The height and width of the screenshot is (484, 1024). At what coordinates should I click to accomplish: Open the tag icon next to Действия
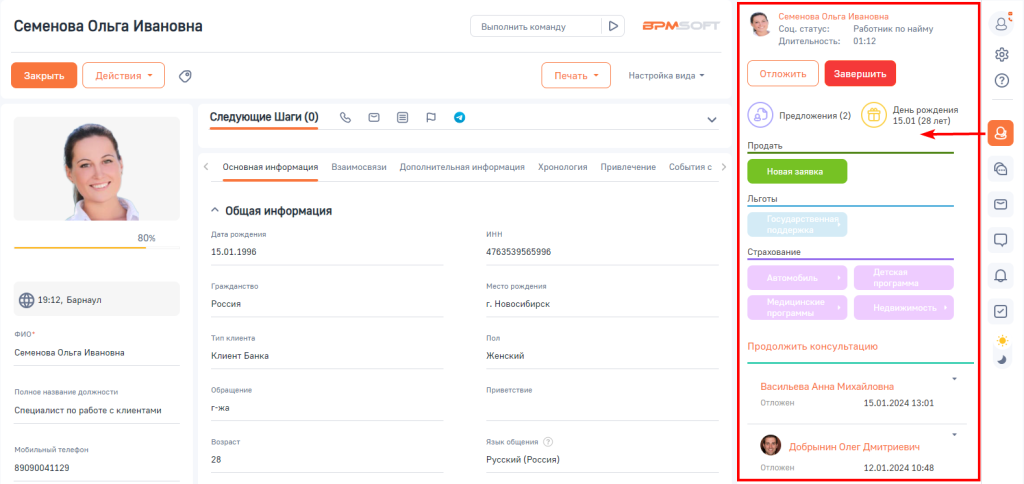pos(185,76)
